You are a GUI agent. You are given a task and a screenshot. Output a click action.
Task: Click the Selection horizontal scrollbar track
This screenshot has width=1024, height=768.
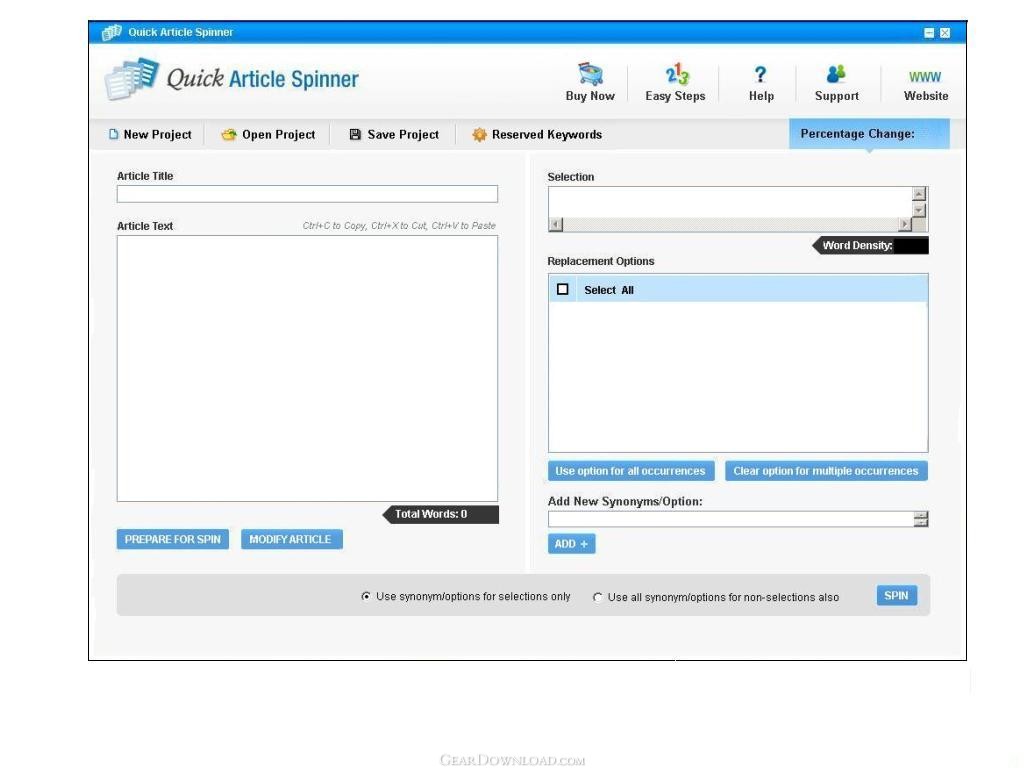pyautogui.click(x=730, y=225)
